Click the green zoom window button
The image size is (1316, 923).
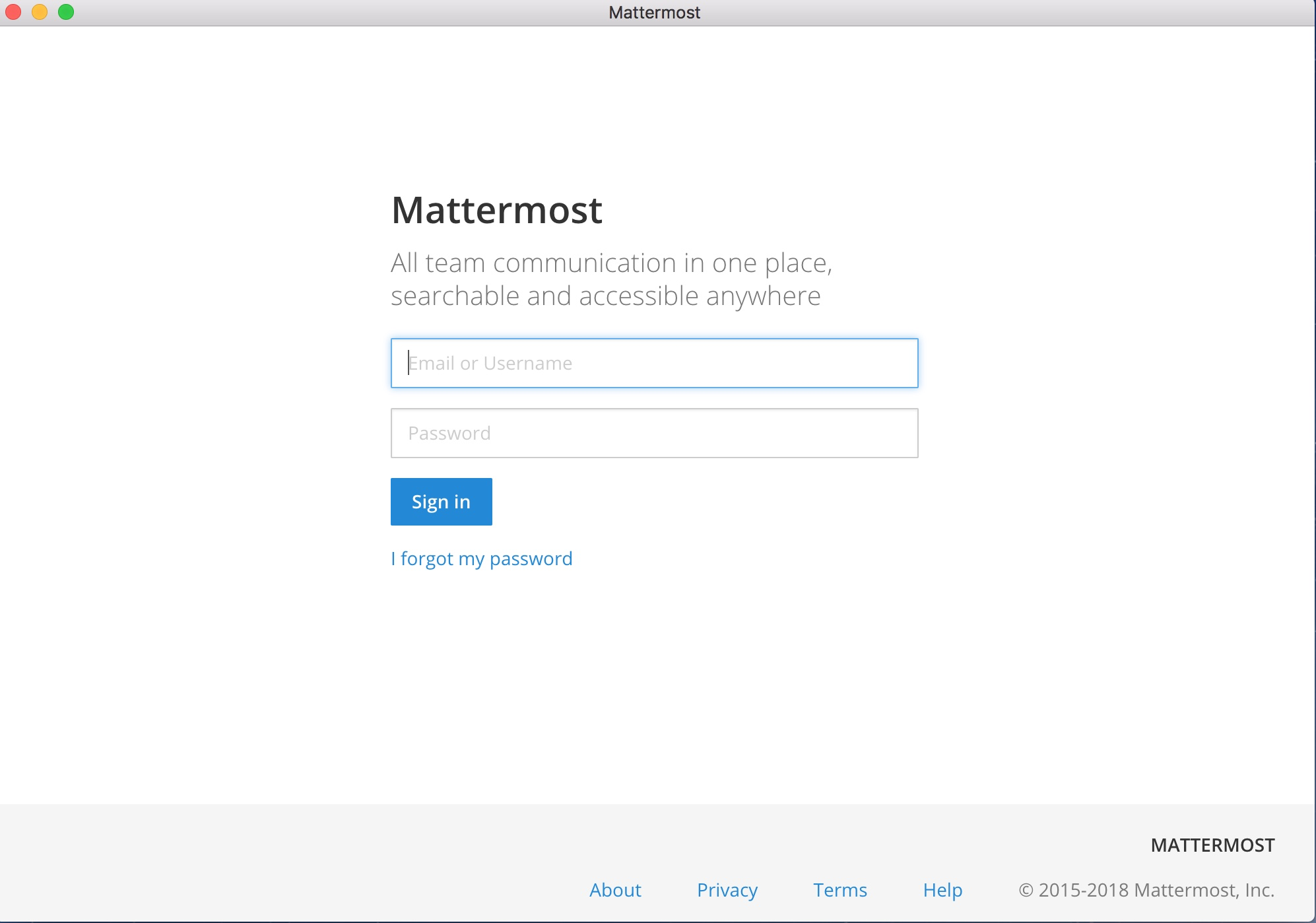pos(66,12)
